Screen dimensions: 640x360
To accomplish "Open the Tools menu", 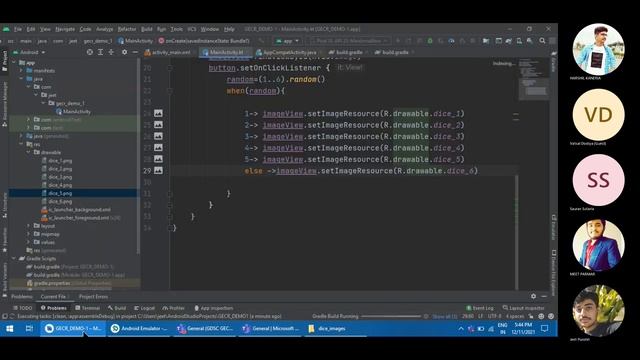I will [x=176, y=29].
